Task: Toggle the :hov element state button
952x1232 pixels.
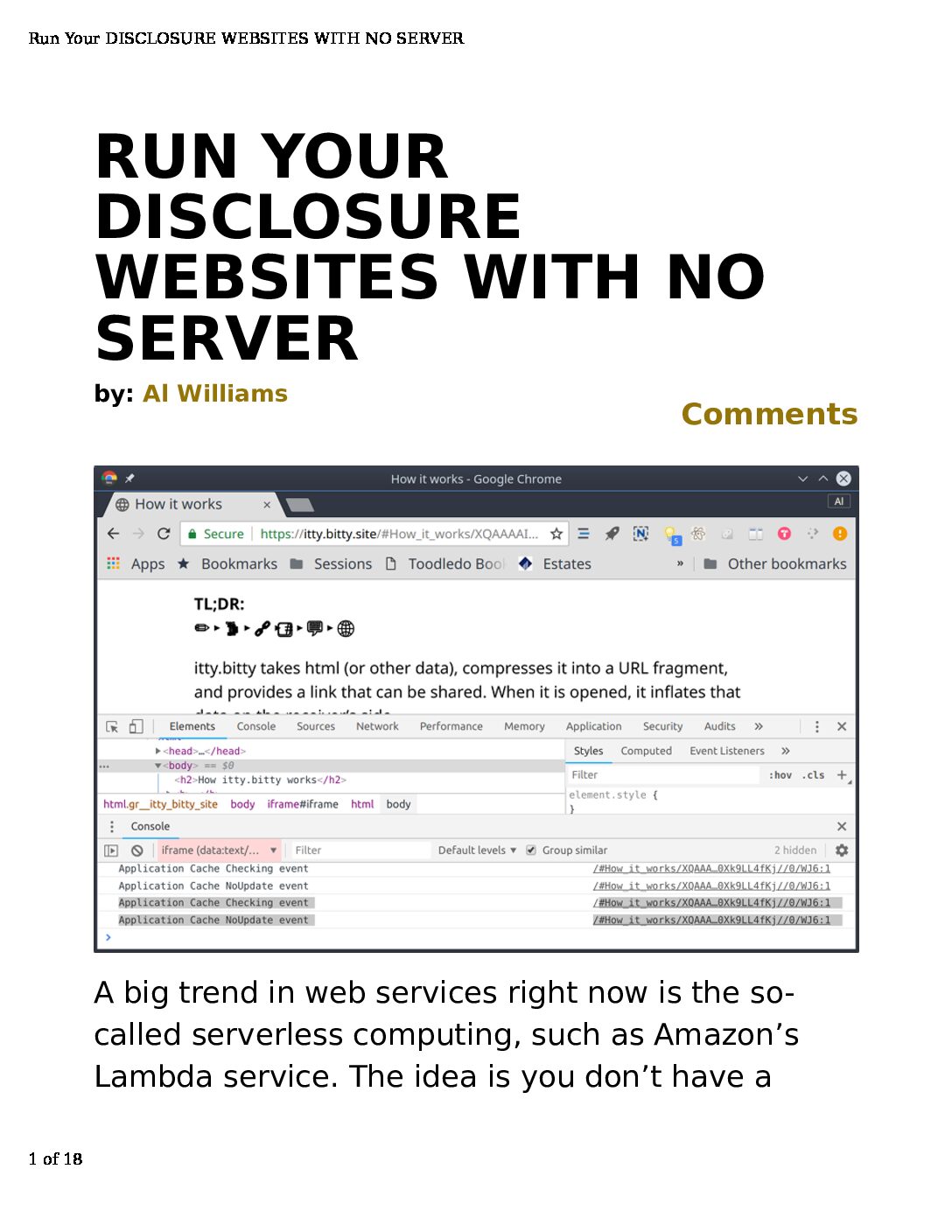Action: (780, 775)
